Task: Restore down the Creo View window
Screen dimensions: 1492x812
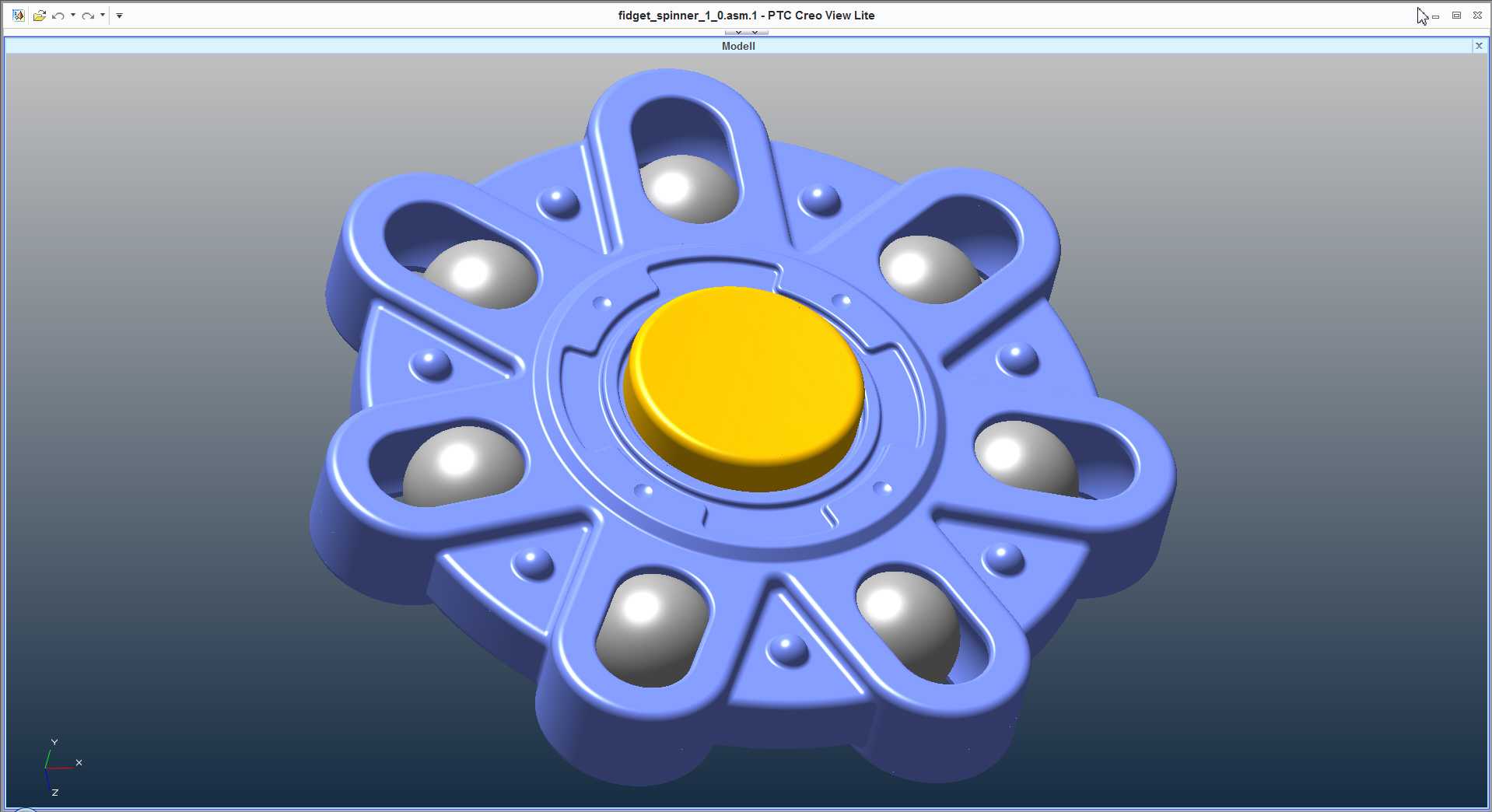Action: [1456, 15]
